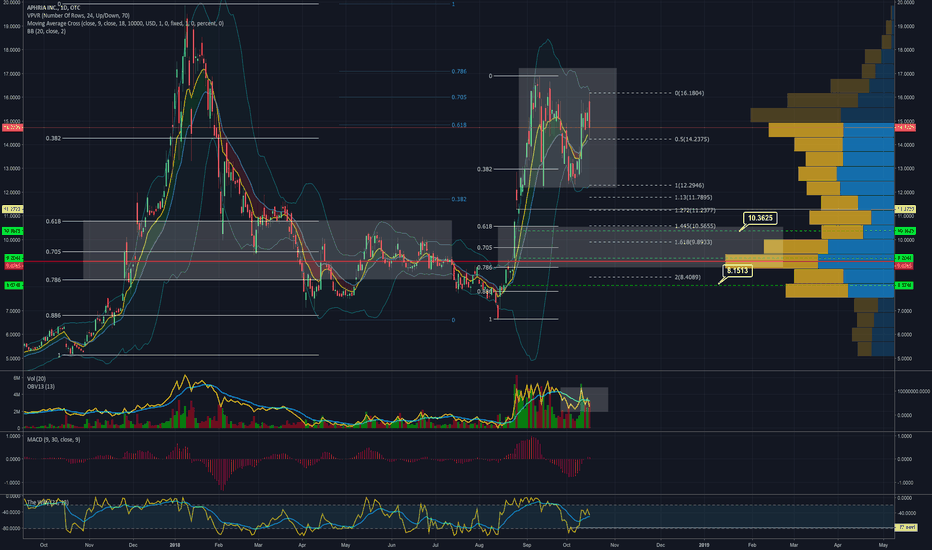Click the 1.13(11.7895) extension level label
Viewport: 932px width, 550px height.
(693, 197)
